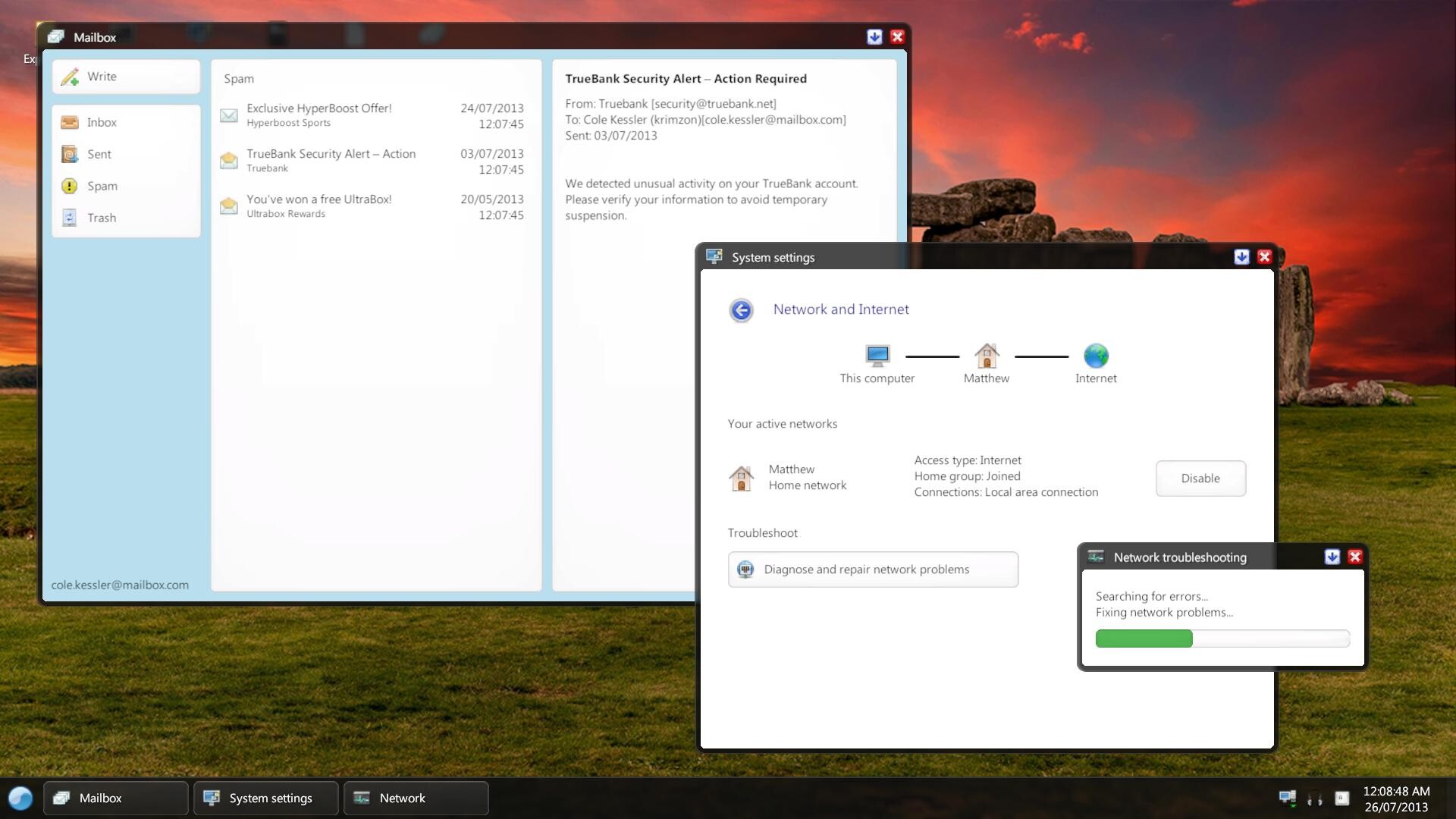
Task: Disable the Matthew home network connection
Action: (x=1200, y=479)
